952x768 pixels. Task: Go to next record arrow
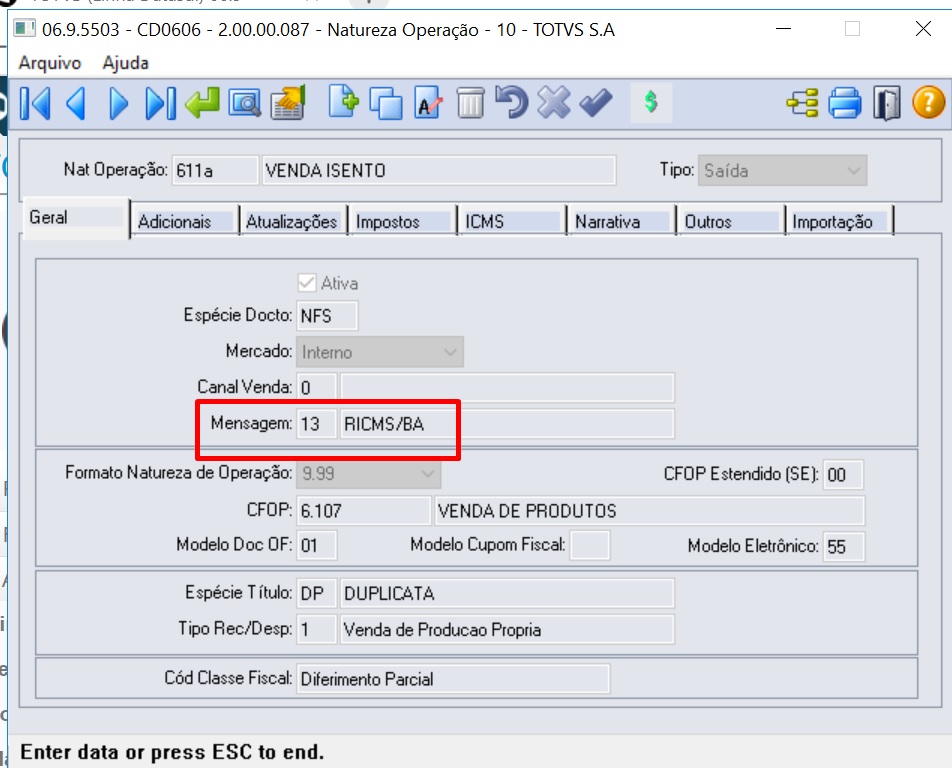point(118,103)
